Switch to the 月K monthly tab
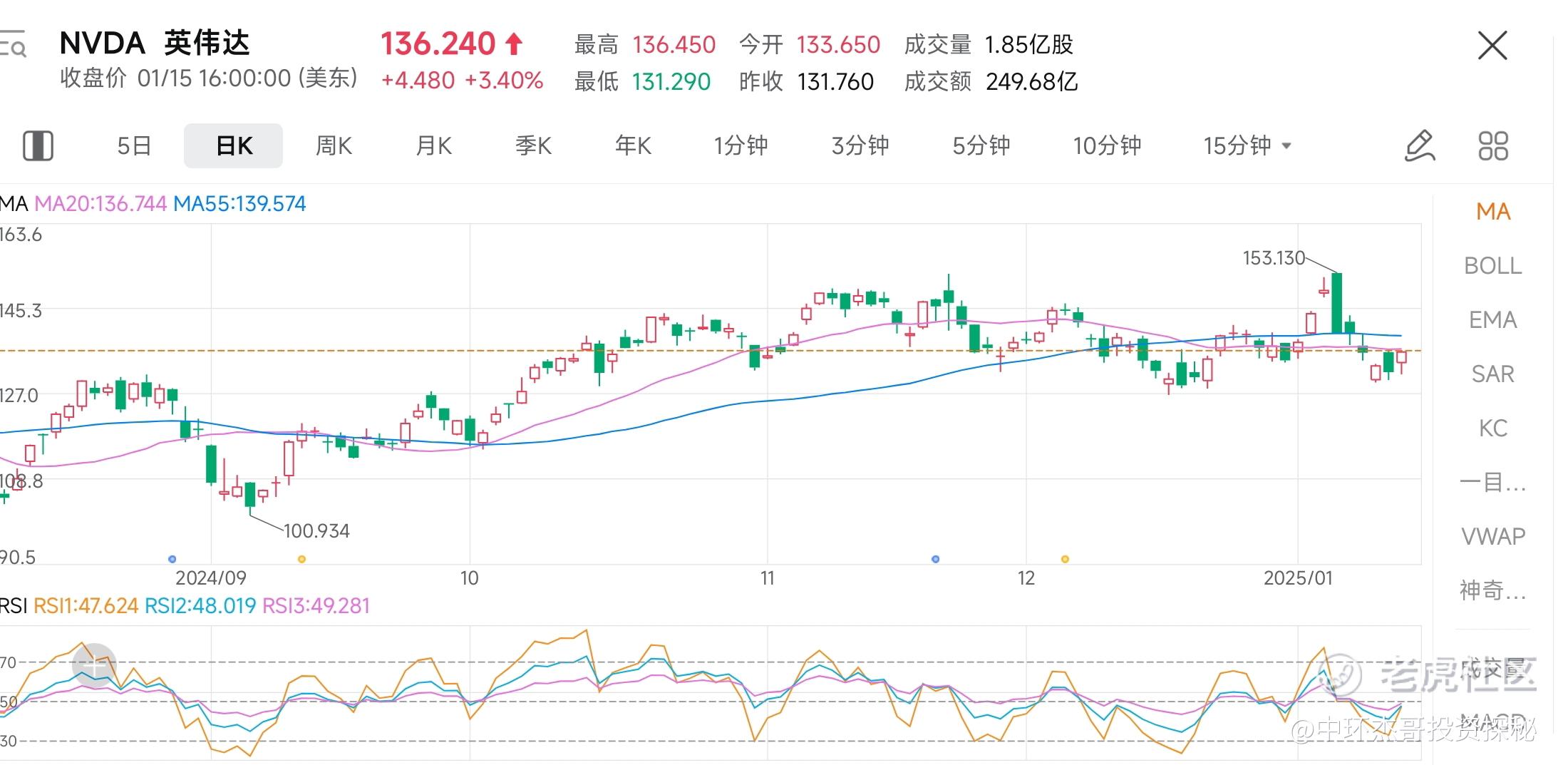The image size is (1568, 765). pyautogui.click(x=433, y=145)
